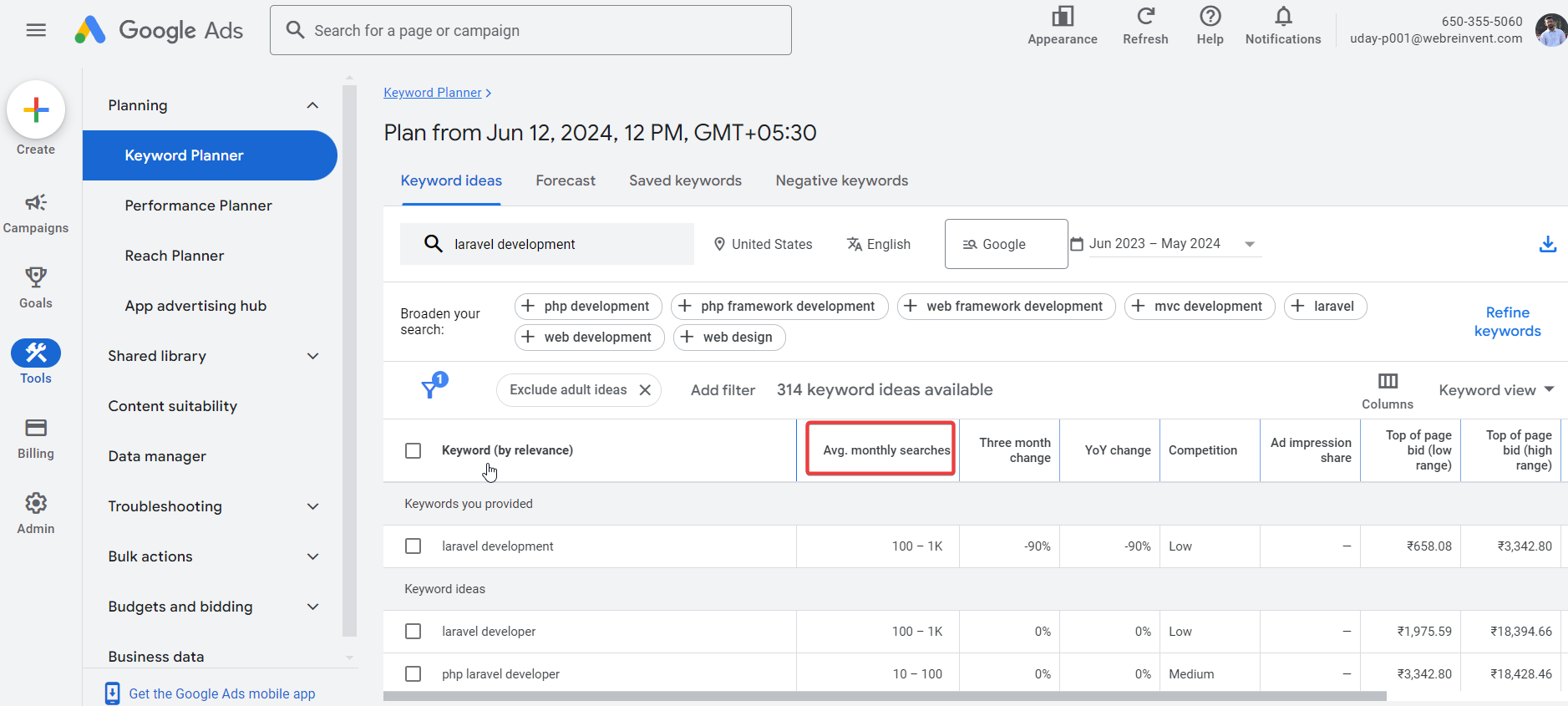
Task: Expand Shared library section
Action: click(312, 356)
